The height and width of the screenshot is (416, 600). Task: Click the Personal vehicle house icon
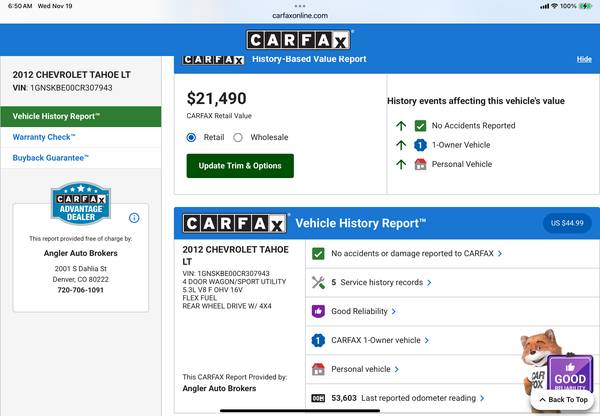click(318, 369)
